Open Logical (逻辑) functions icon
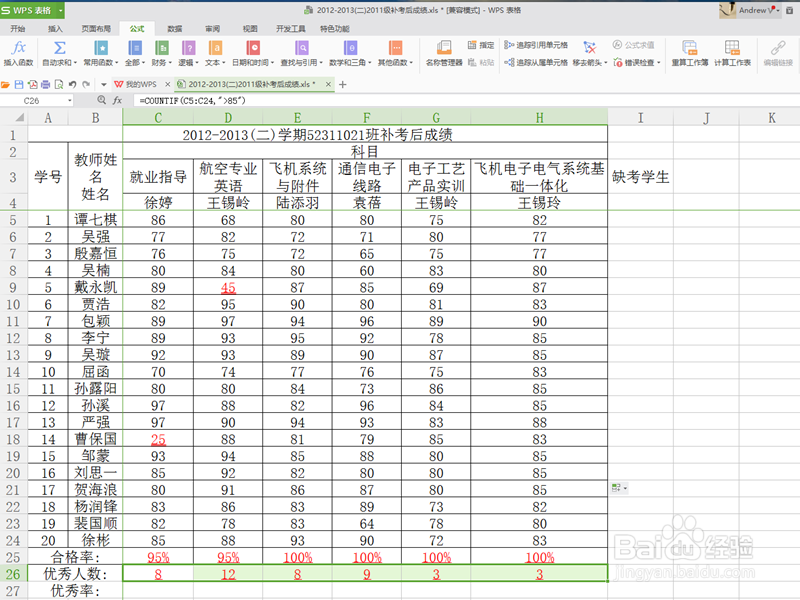This screenshot has height=600, width=800. coord(188,48)
